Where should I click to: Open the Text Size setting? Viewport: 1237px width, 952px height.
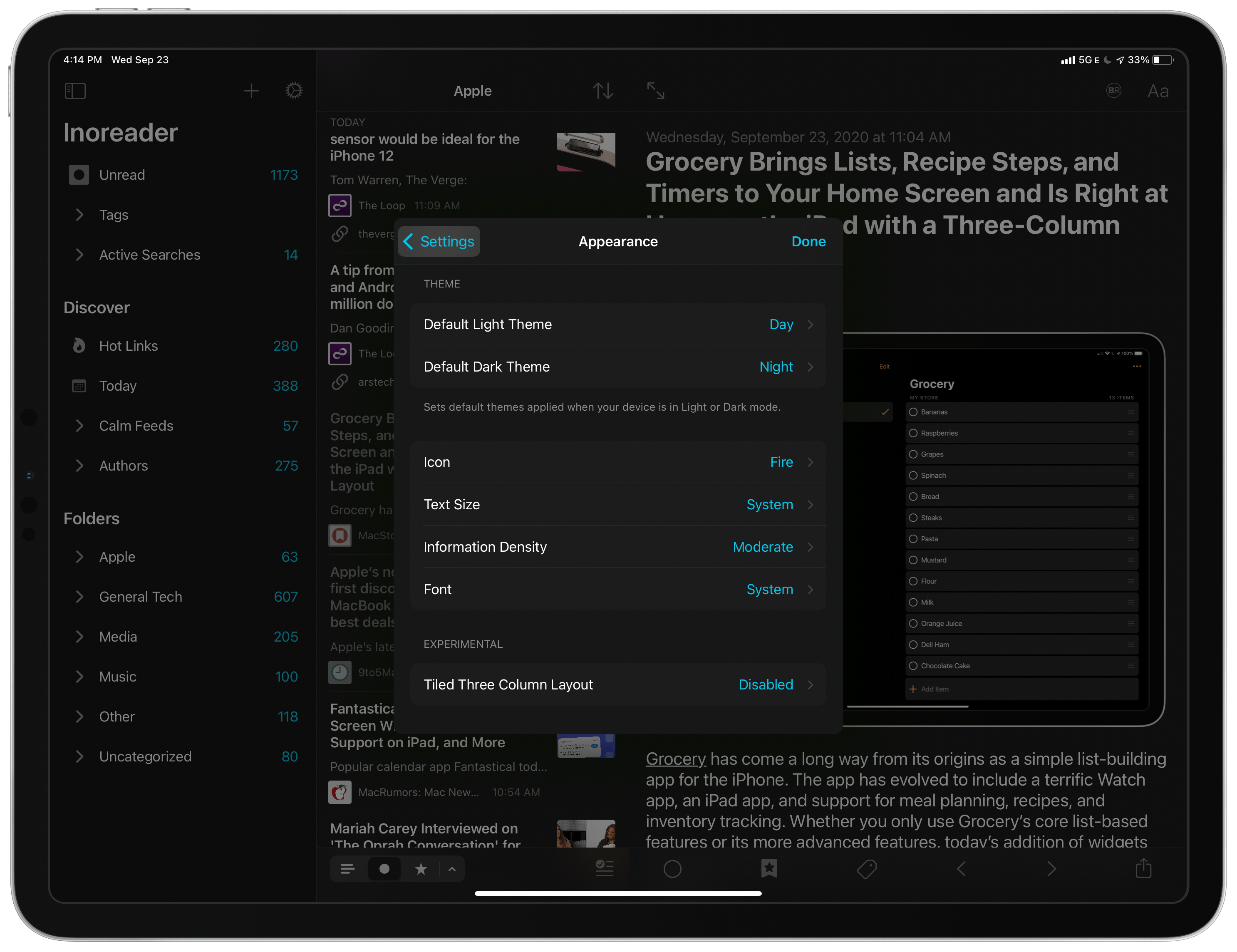[x=618, y=505]
